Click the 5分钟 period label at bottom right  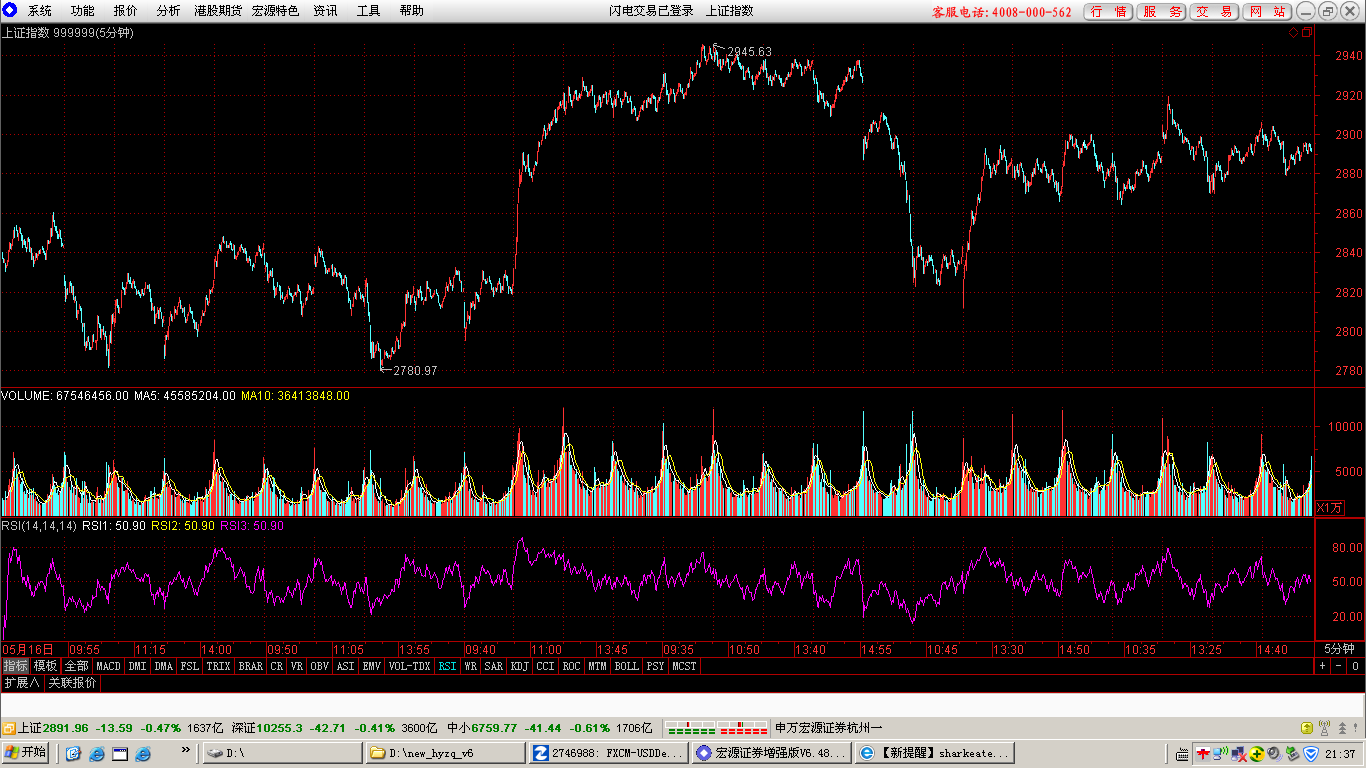pyautogui.click(x=1339, y=648)
